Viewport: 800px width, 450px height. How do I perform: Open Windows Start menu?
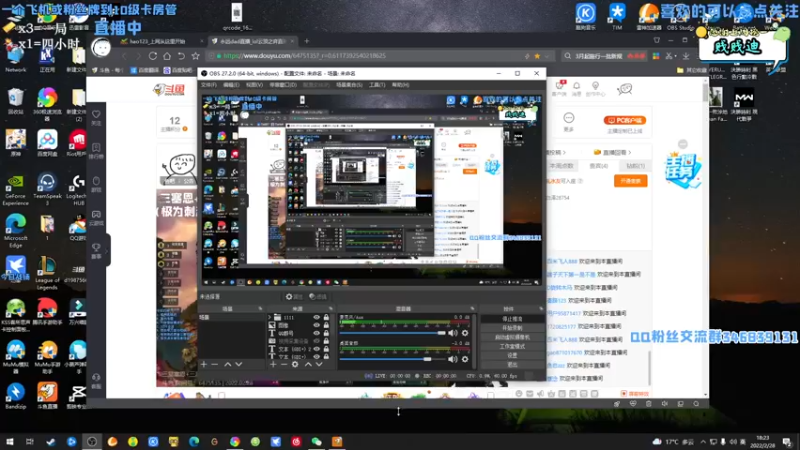[10, 441]
